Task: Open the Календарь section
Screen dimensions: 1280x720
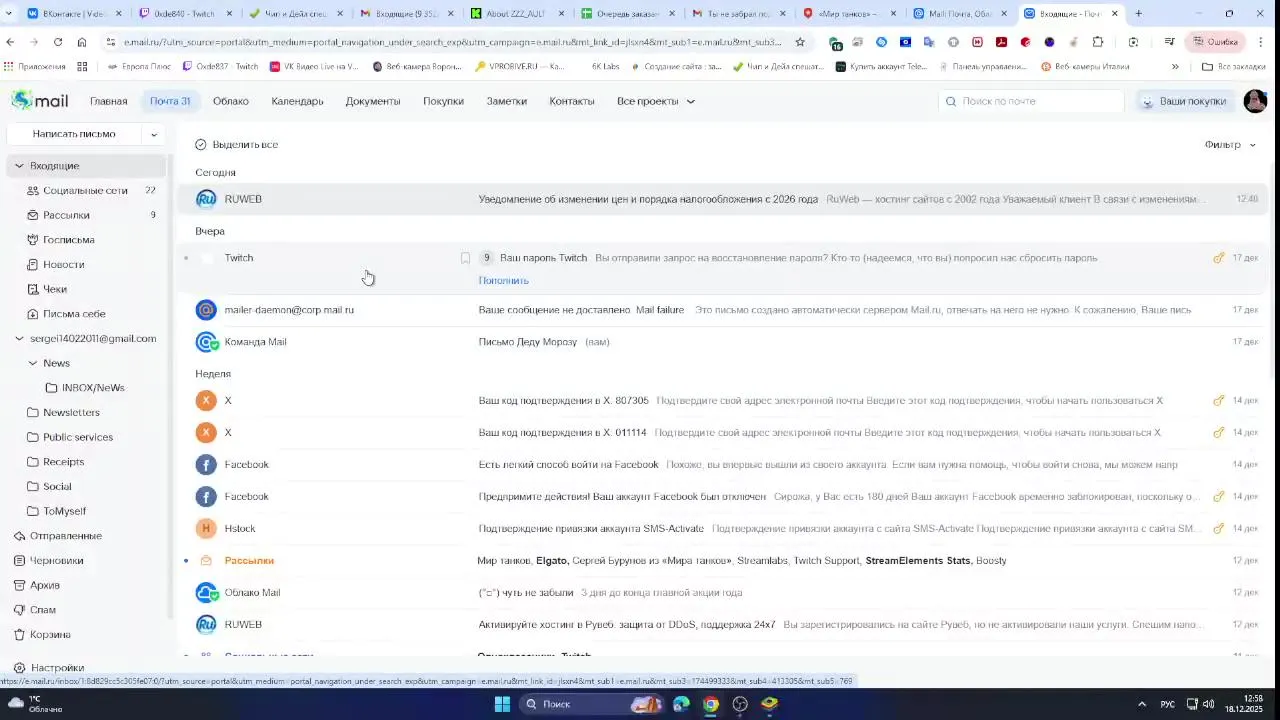Action: click(x=297, y=101)
